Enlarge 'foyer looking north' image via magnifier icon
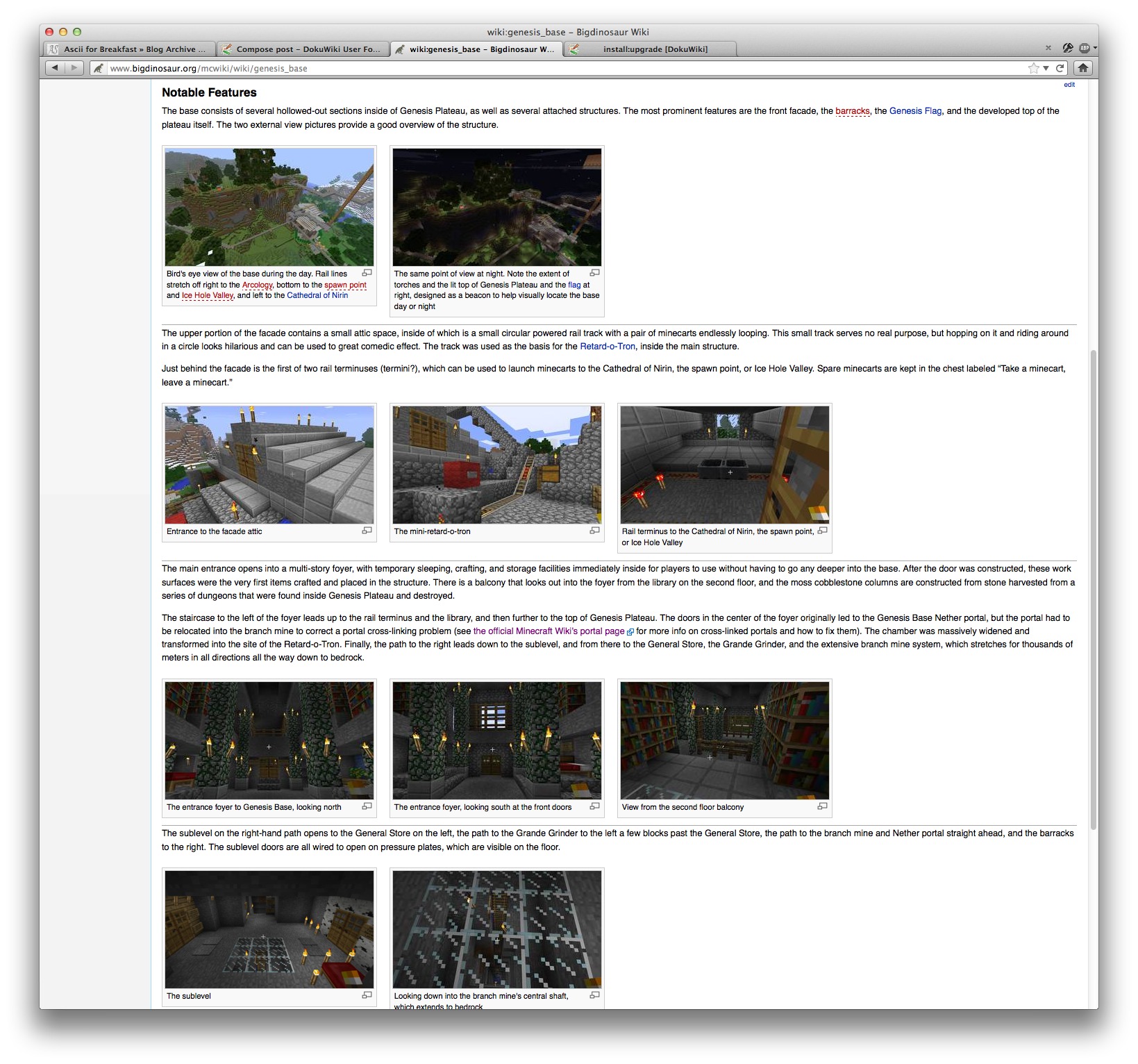 pos(367,806)
